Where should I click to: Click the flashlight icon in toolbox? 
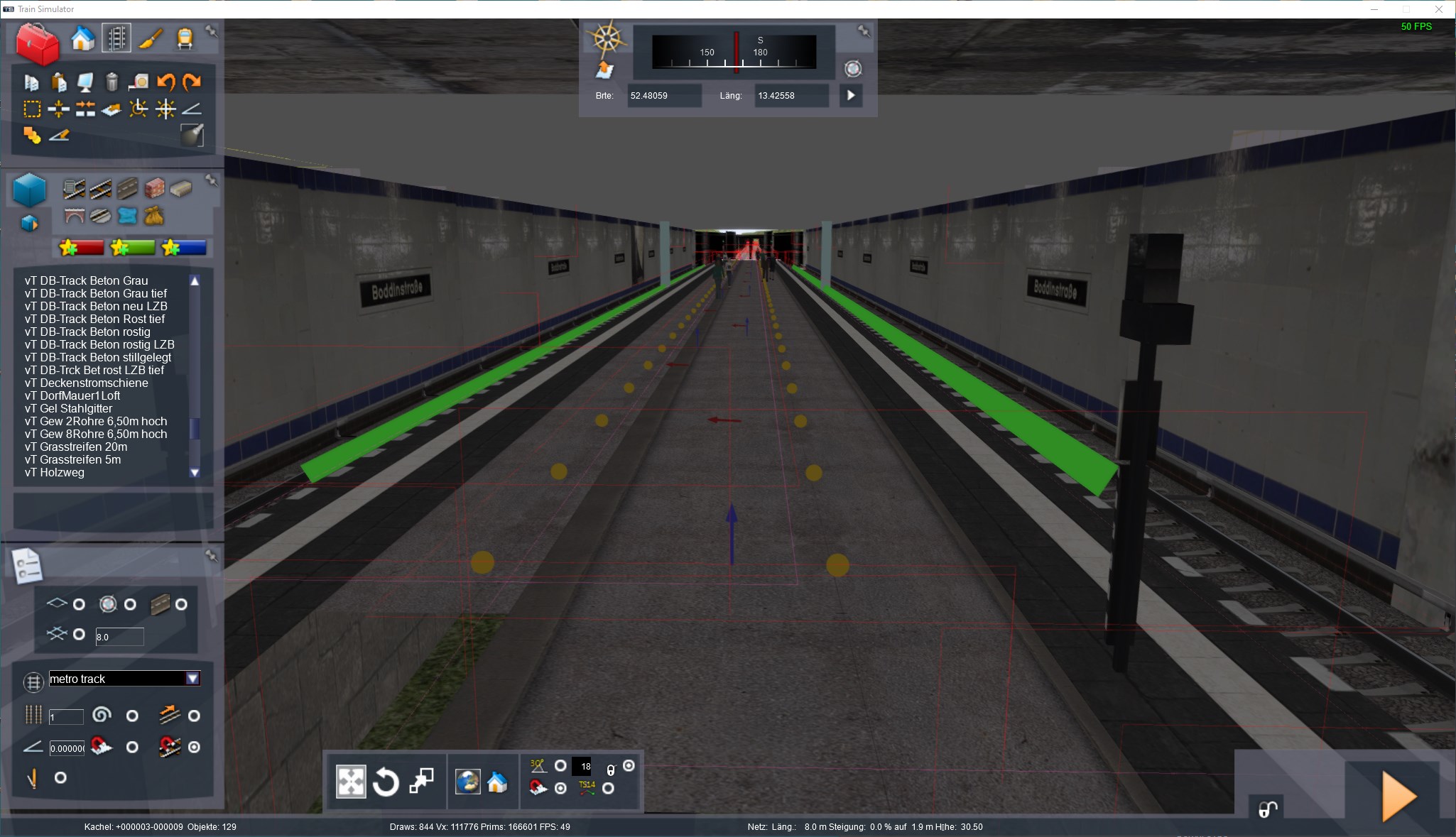tap(192, 135)
